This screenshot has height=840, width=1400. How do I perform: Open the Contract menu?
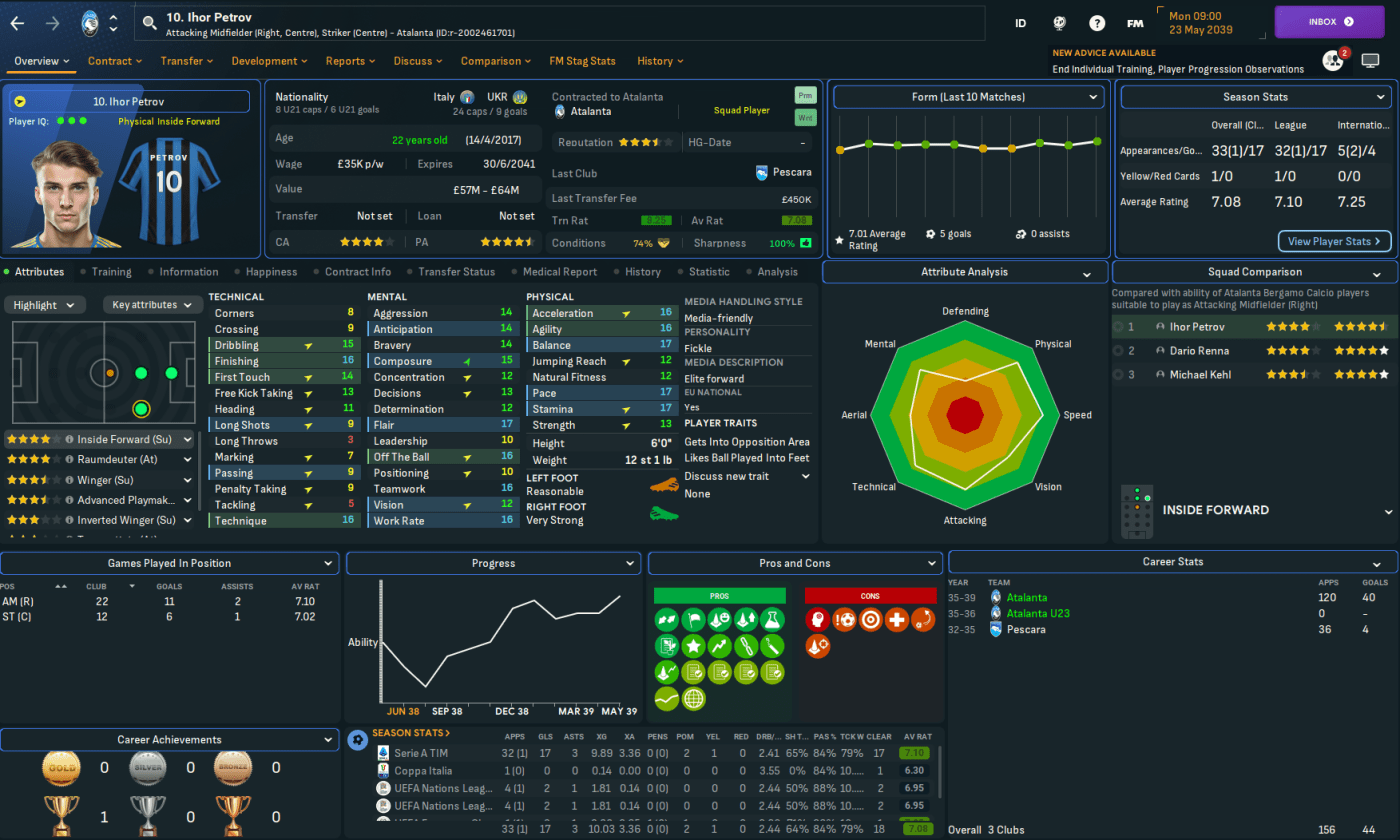point(115,61)
